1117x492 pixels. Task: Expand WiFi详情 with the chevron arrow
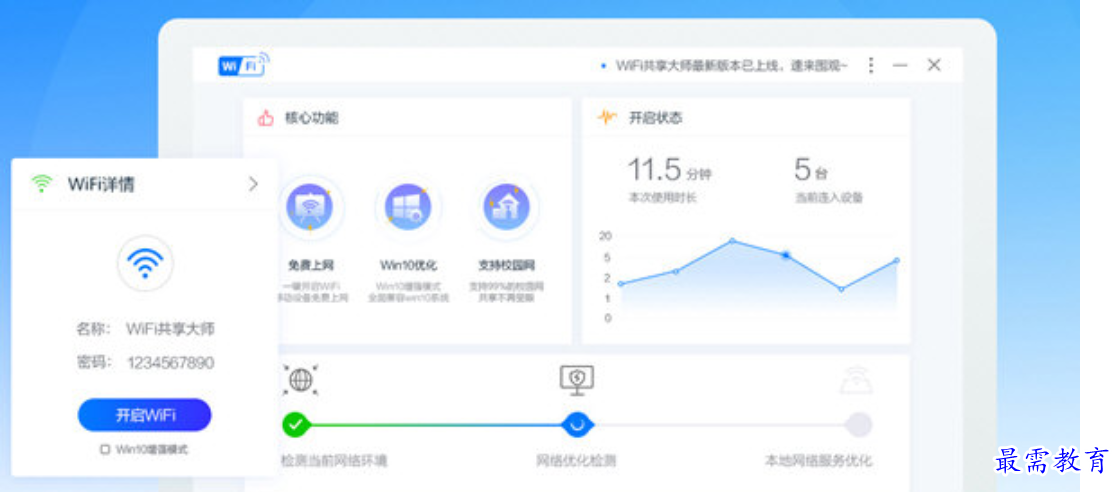click(253, 184)
